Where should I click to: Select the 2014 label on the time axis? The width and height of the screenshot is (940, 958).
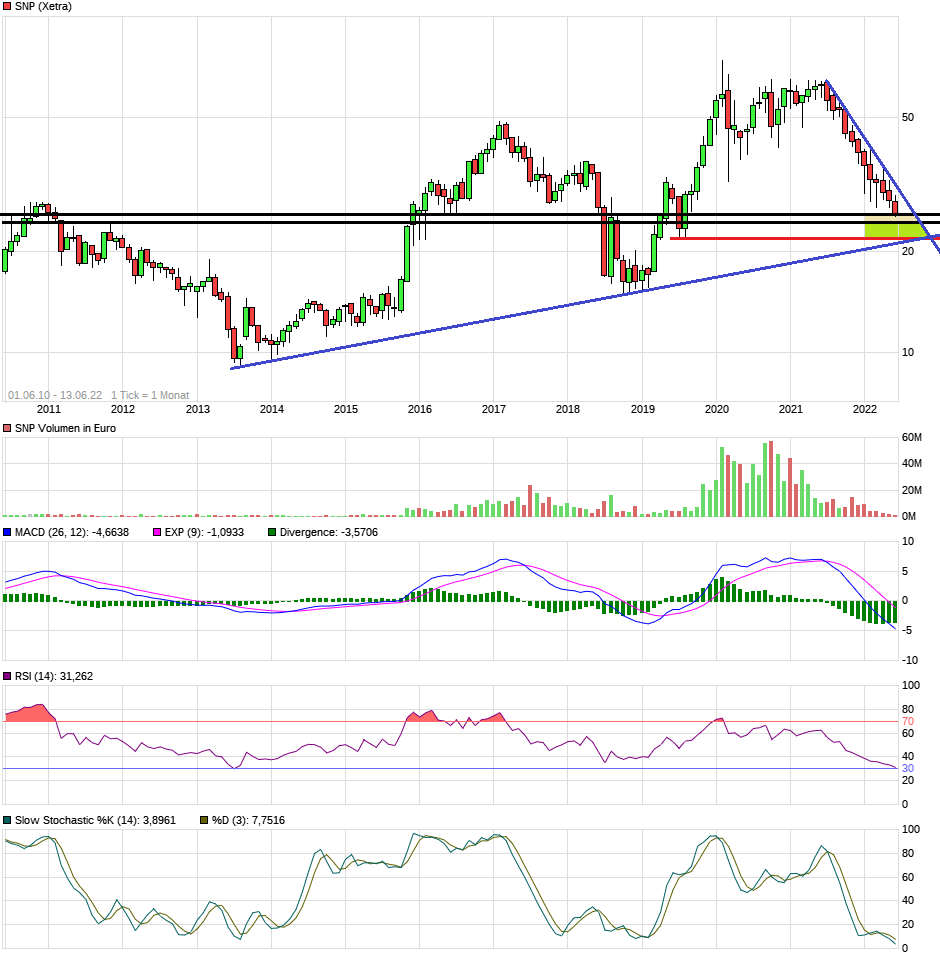[271, 409]
